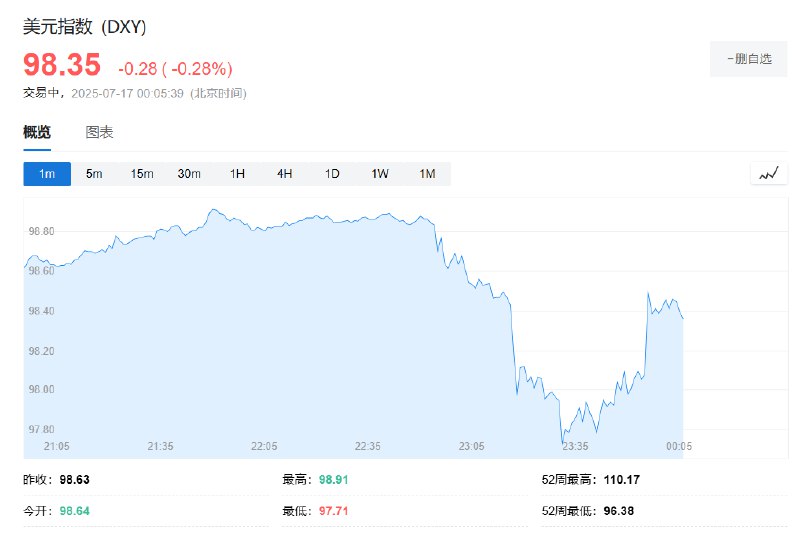Image resolution: width=800 pixels, height=534 pixels.
Task: Select the 5m interval button
Action: coord(94,174)
